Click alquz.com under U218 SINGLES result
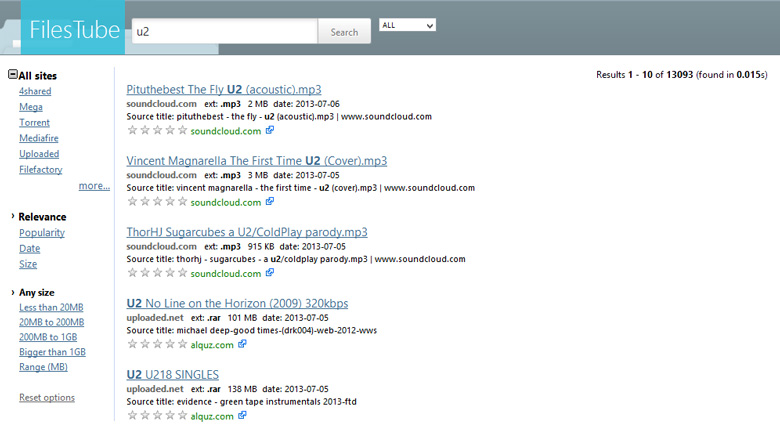The width and height of the screenshot is (780, 434). (212, 416)
